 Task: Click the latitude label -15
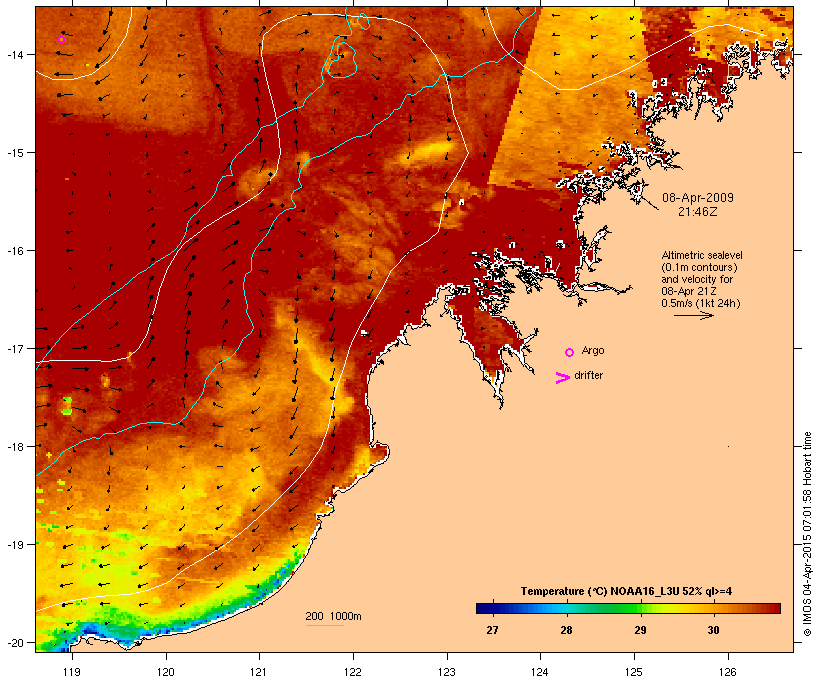[14, 153]
